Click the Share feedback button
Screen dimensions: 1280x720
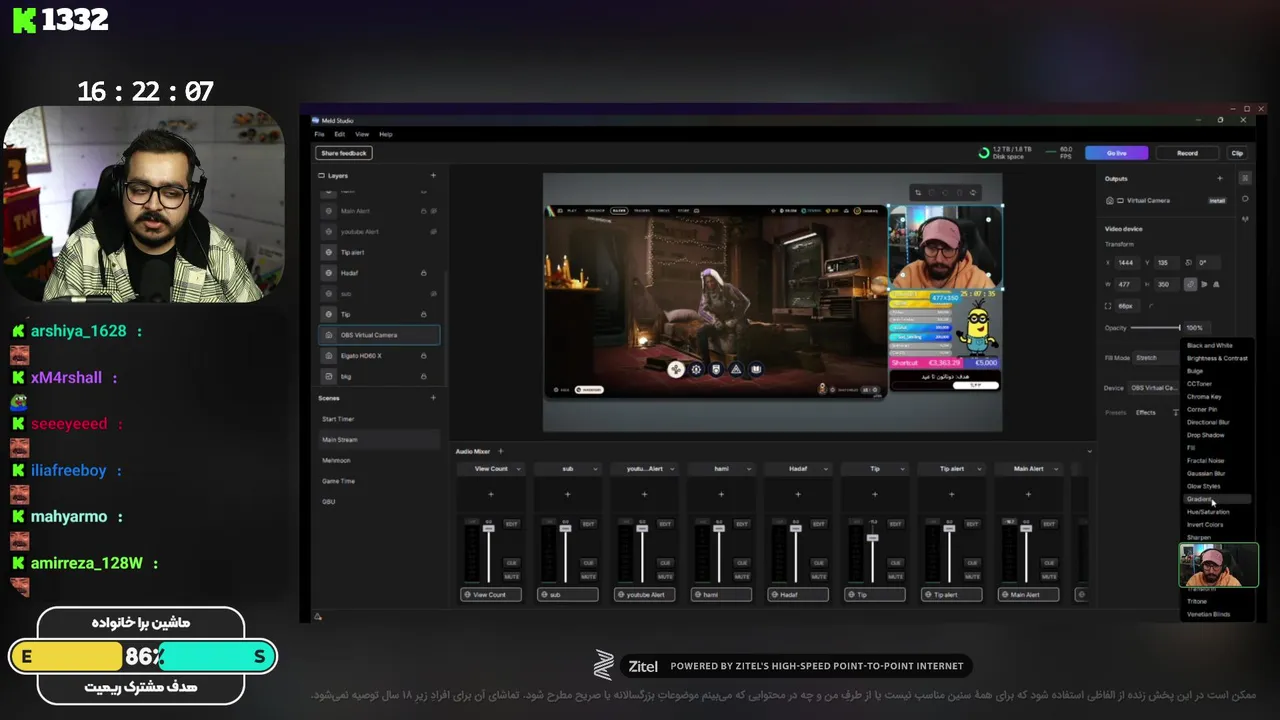(344, 153)
